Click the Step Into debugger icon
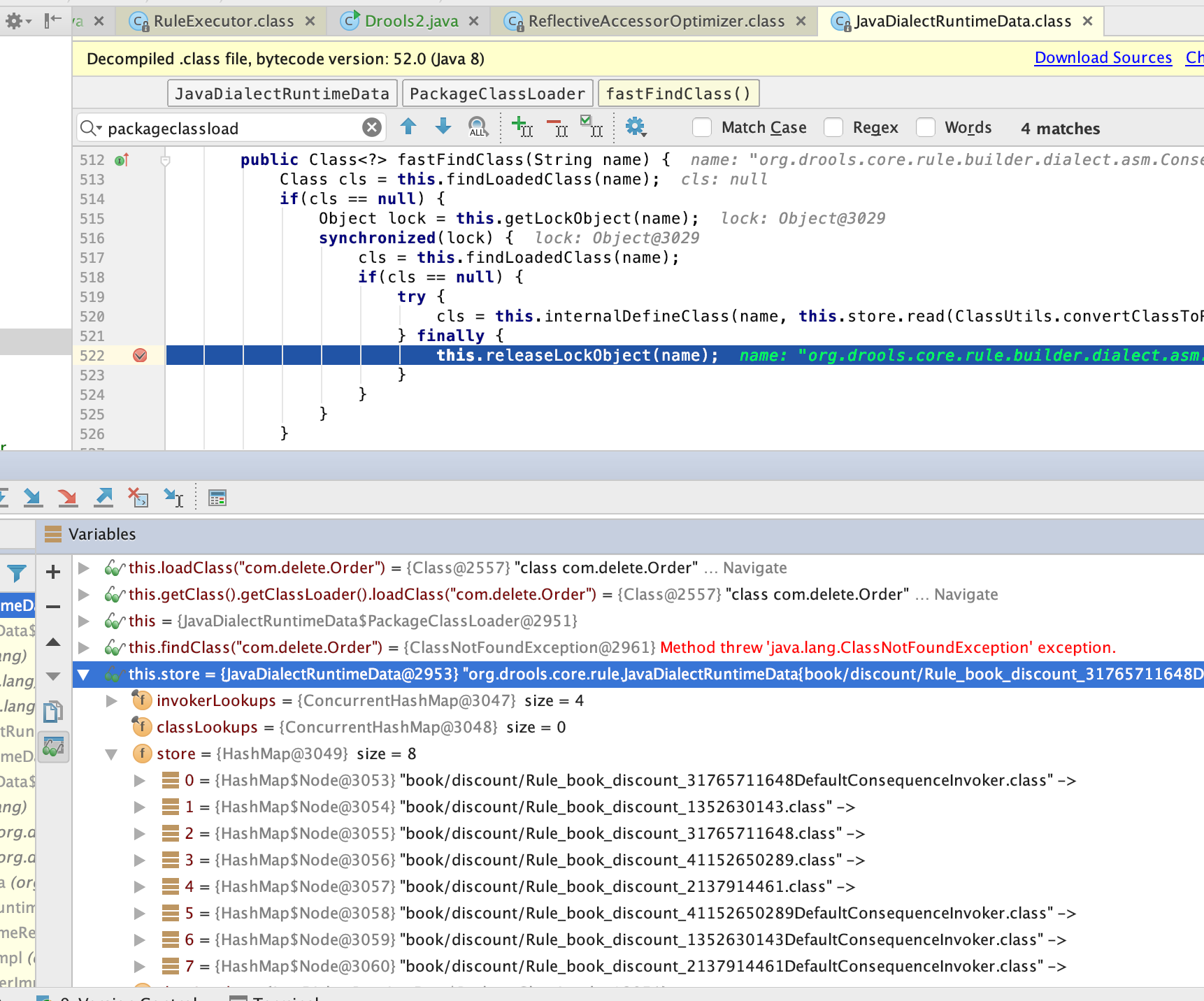 [33, 498]
